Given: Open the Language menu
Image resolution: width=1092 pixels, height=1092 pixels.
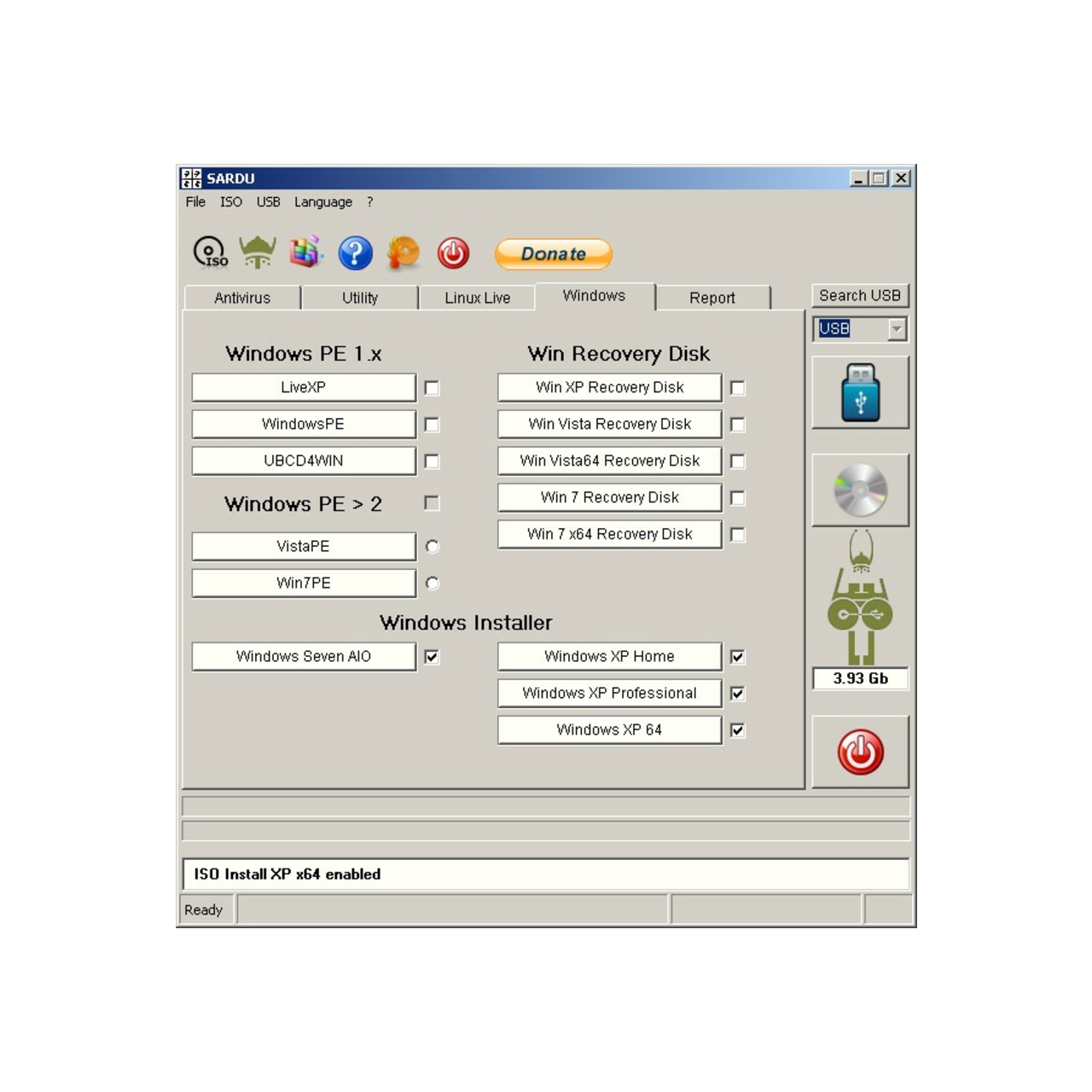Looking at the screenshot, I should pos(322,202).
